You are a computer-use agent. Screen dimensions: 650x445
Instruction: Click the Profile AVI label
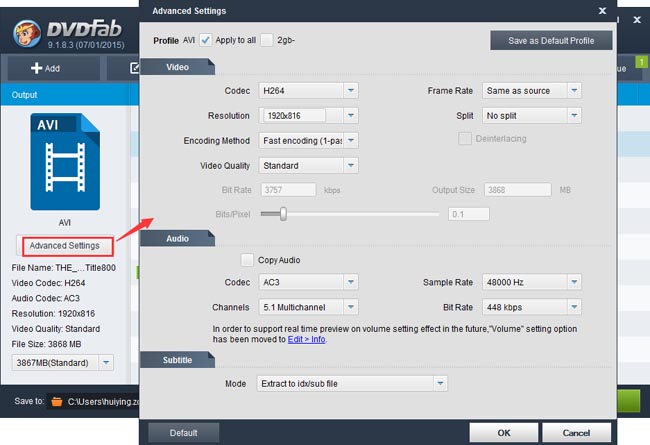tap(174, 40)
